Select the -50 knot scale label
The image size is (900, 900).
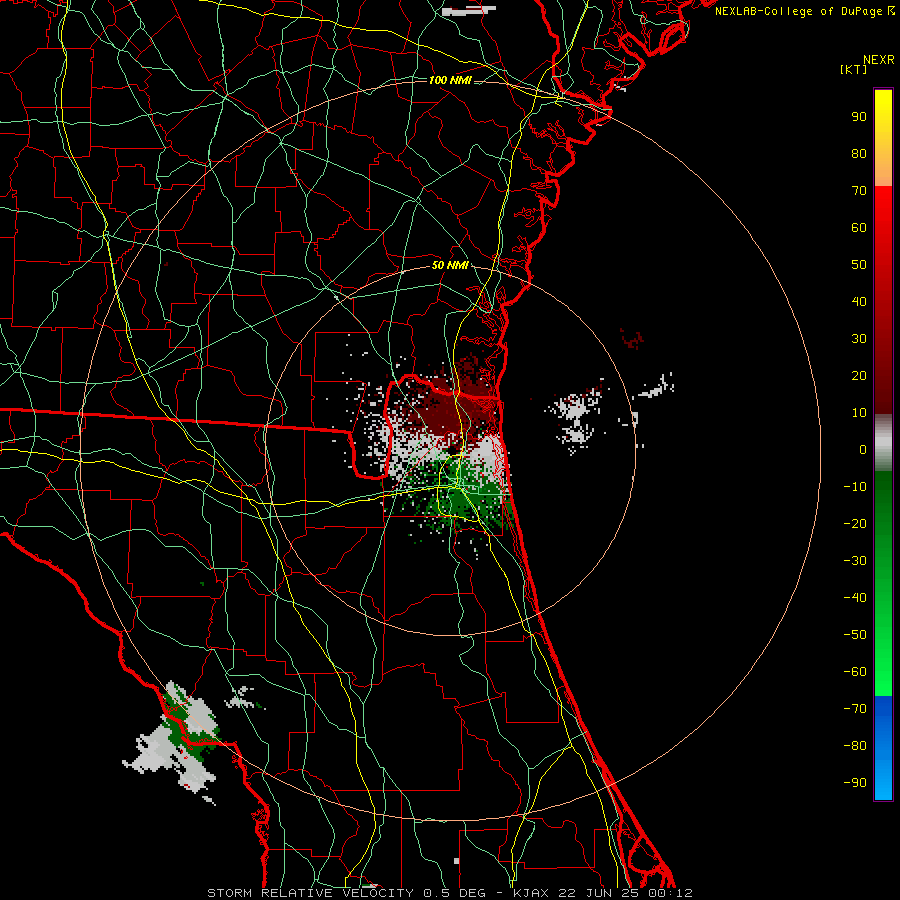pos(855,635)
